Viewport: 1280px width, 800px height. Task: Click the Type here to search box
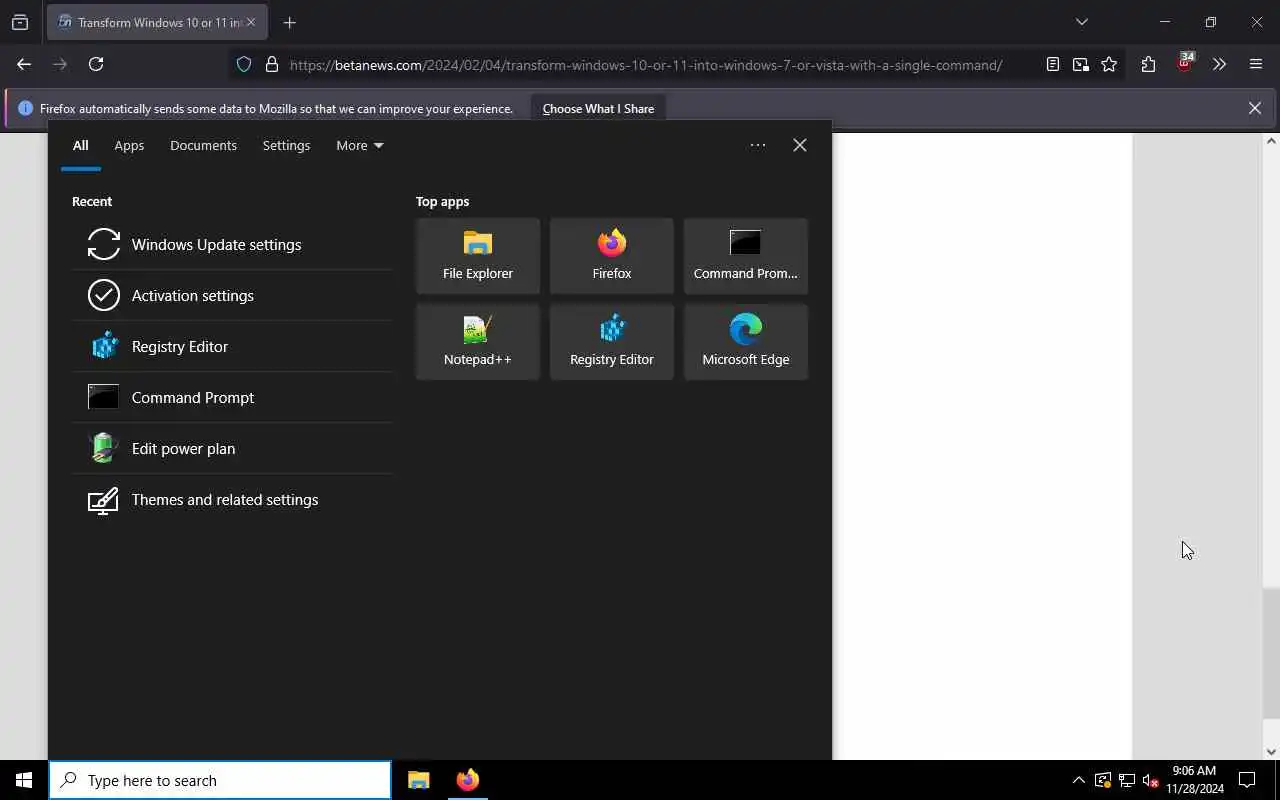click(x=220, y=780)
